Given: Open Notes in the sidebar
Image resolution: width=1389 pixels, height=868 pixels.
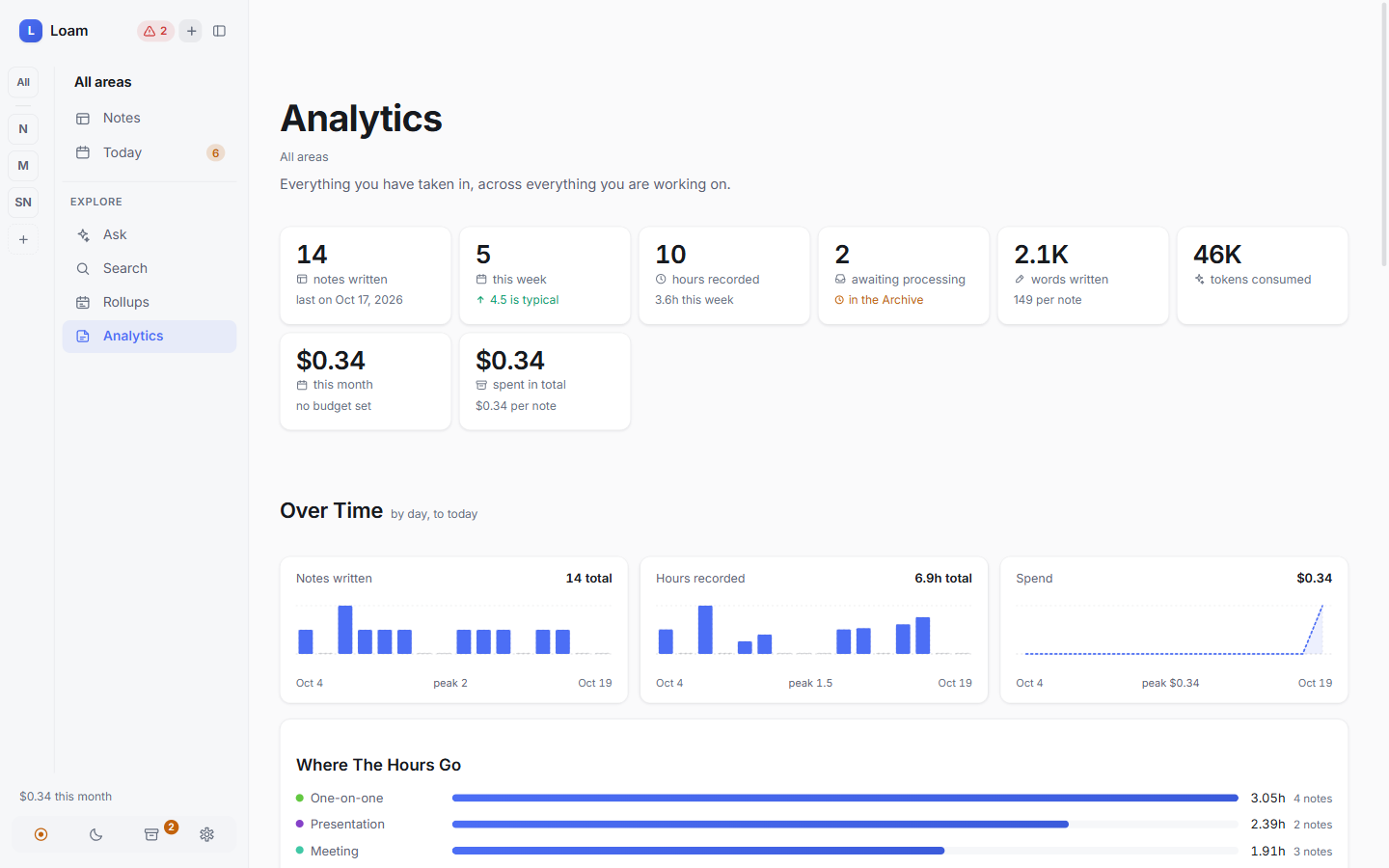Looking at the screenshot, I should [150, 118].
